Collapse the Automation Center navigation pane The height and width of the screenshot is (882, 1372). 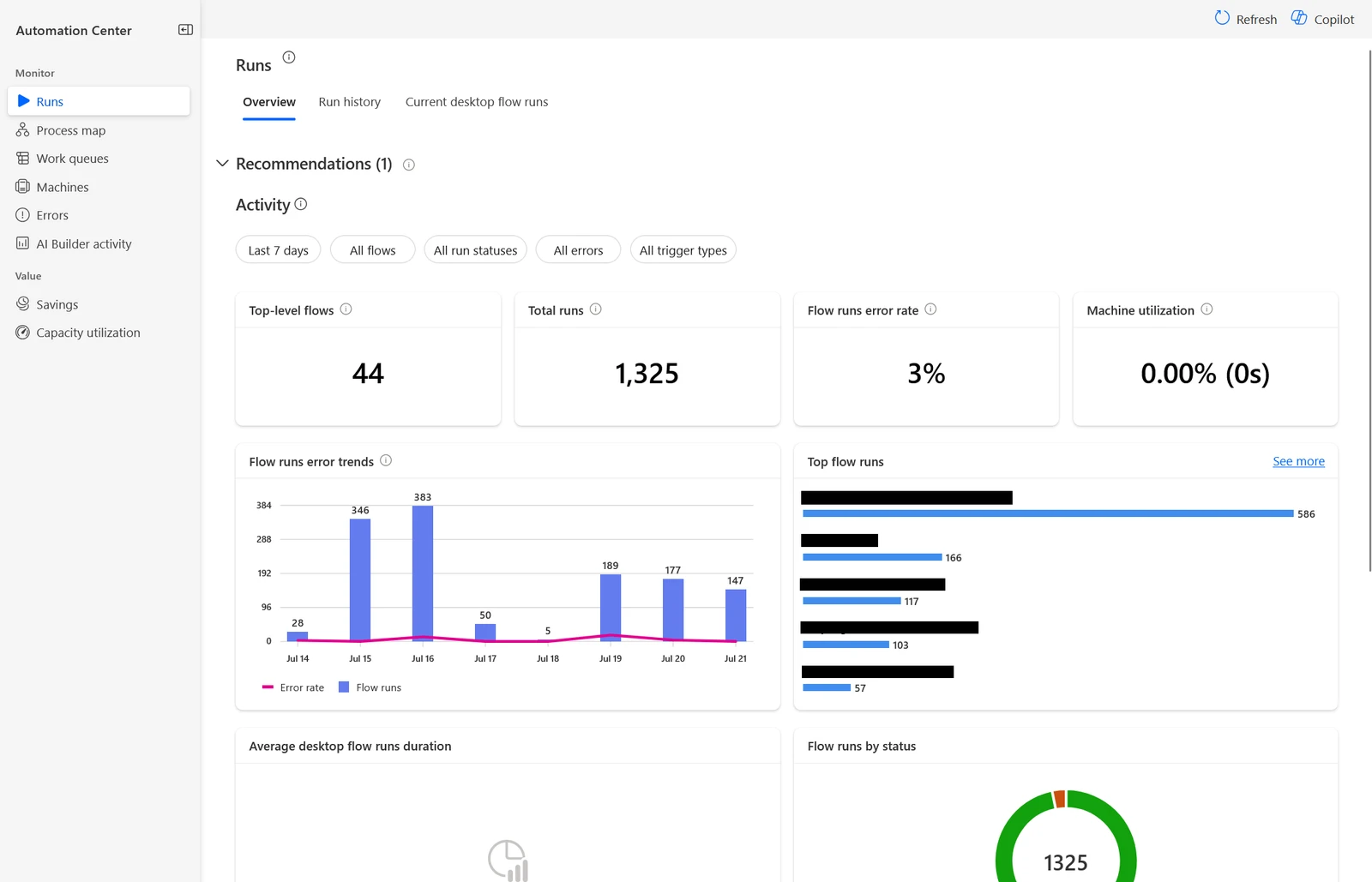[185, 30]
